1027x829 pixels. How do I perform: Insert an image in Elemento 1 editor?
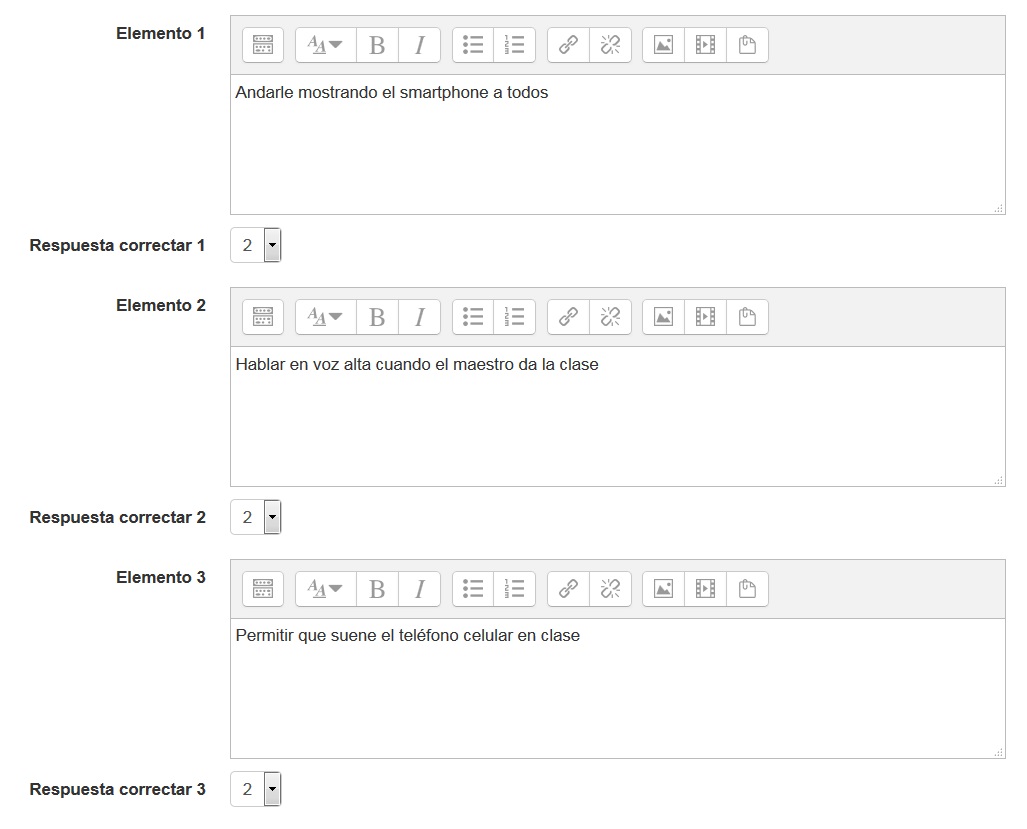pos(662,44)
